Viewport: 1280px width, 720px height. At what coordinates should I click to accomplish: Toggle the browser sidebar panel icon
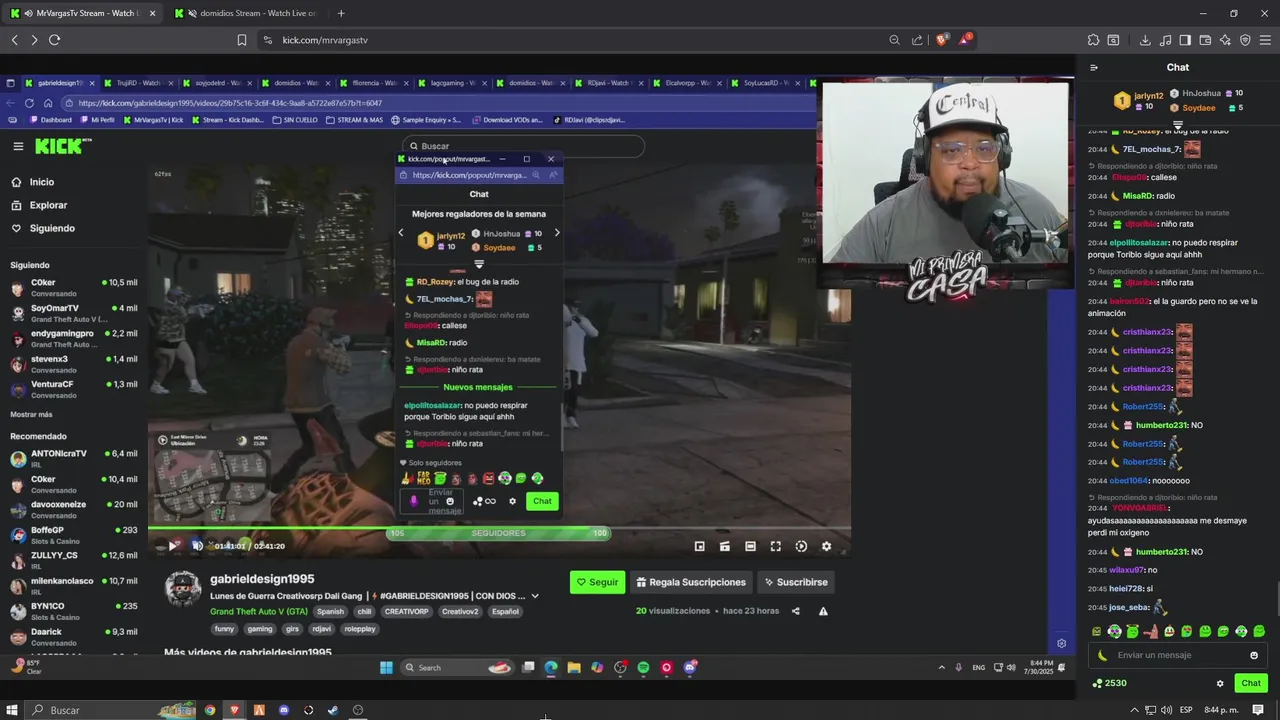(1185, 40)
